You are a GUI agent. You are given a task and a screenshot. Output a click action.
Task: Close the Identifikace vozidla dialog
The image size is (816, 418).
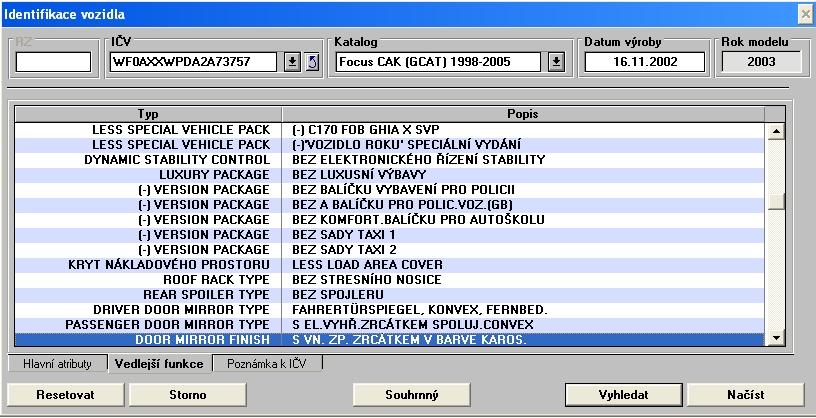(x=804, y=13)
